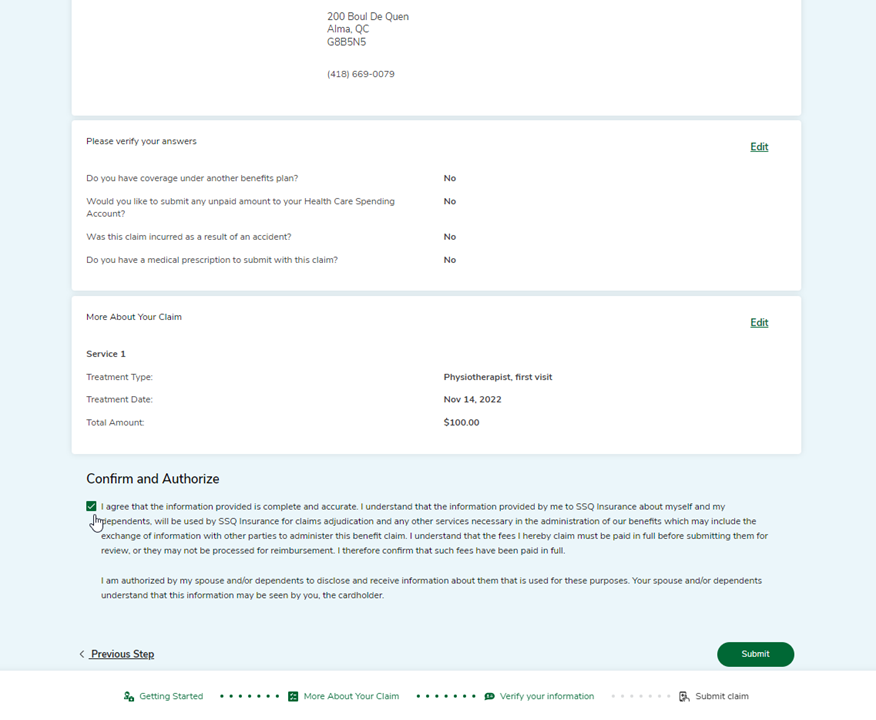The image size is (876, 720).
Task: Uncheck the Confirm and Authorize agreement checkbox
Action: click(91, 506)
